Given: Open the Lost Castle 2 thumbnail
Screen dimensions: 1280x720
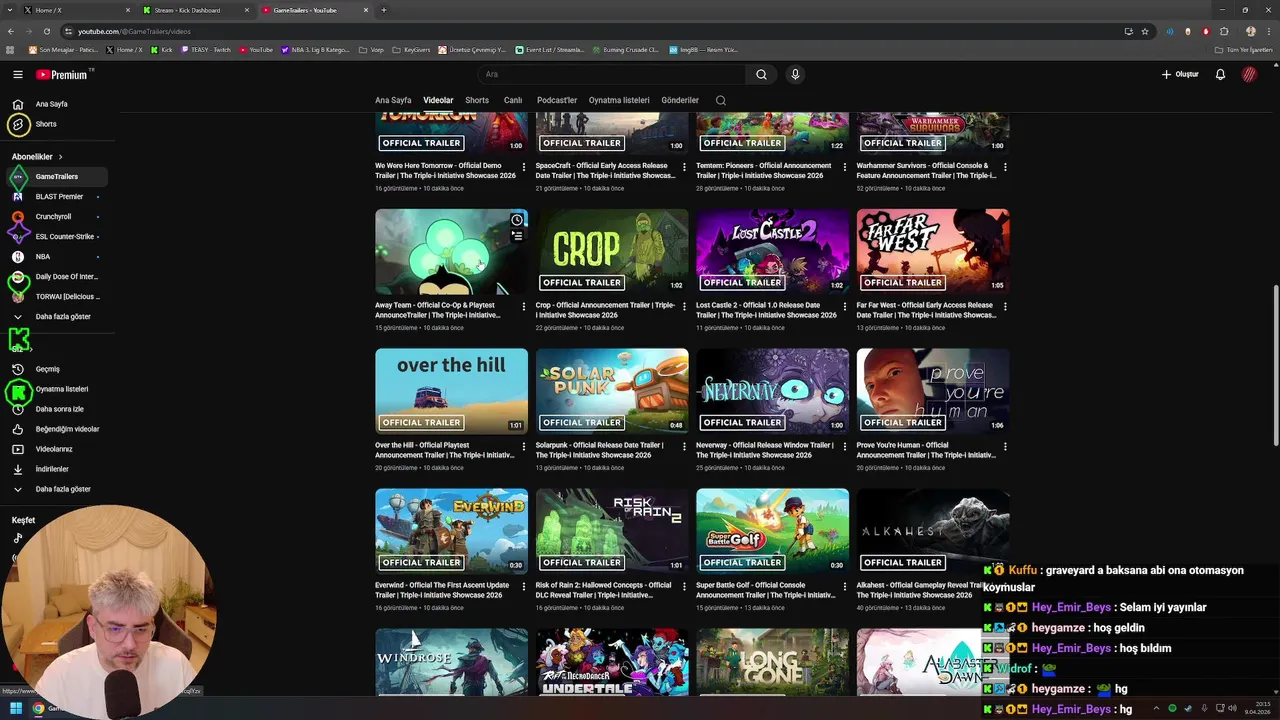Looking at the screenshot, I should coord(772,252).
